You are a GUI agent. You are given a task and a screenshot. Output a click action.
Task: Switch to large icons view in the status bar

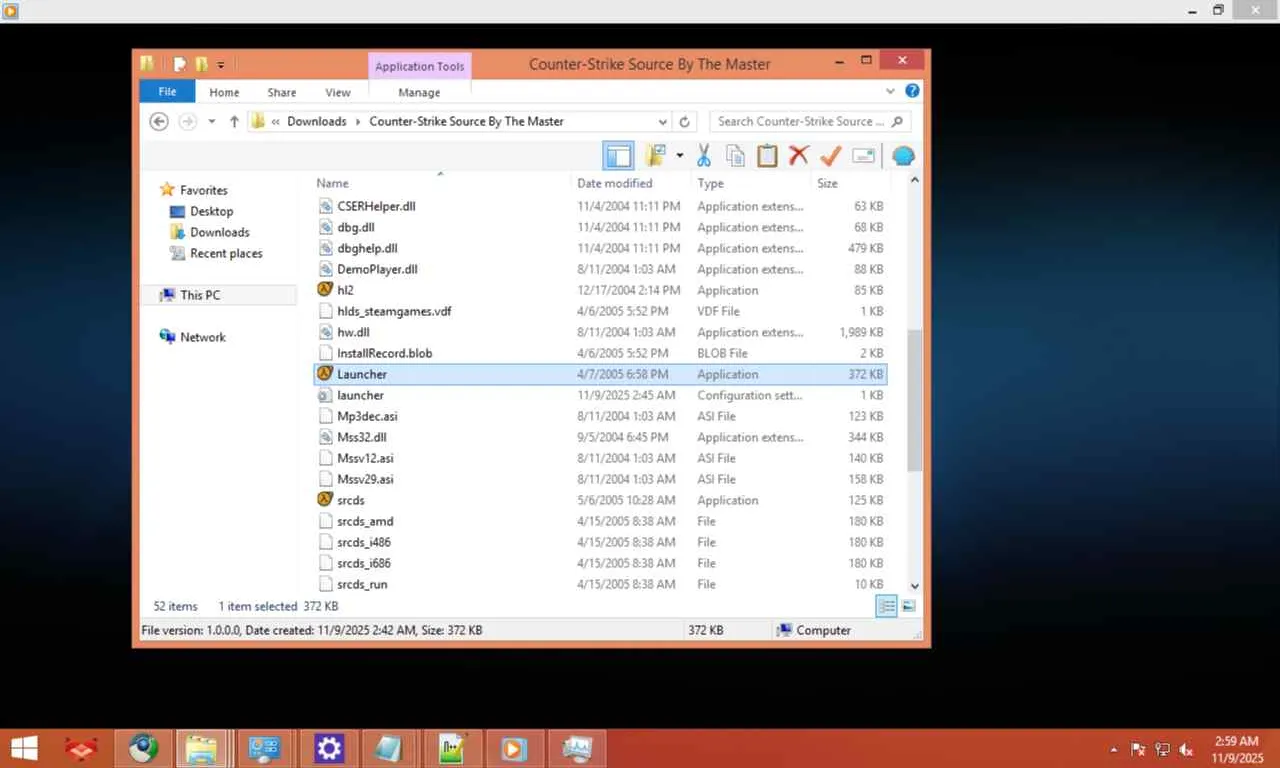click(908, 606)
